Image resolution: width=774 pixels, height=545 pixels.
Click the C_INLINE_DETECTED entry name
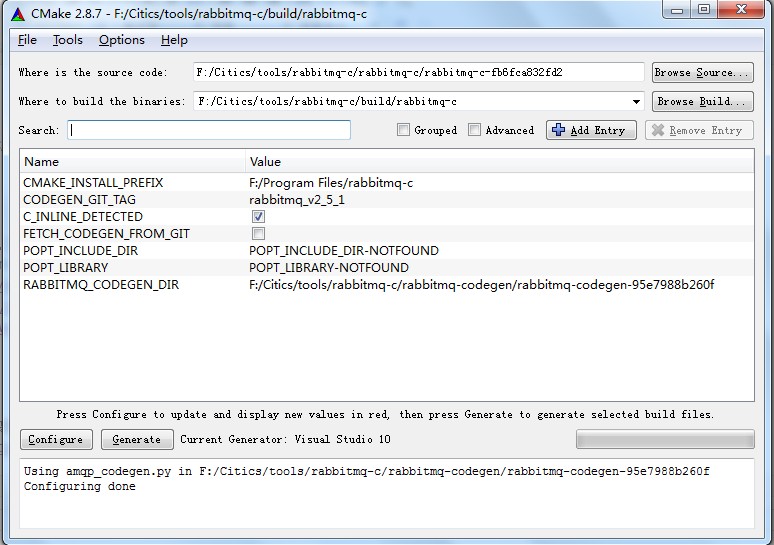[82, 216]
